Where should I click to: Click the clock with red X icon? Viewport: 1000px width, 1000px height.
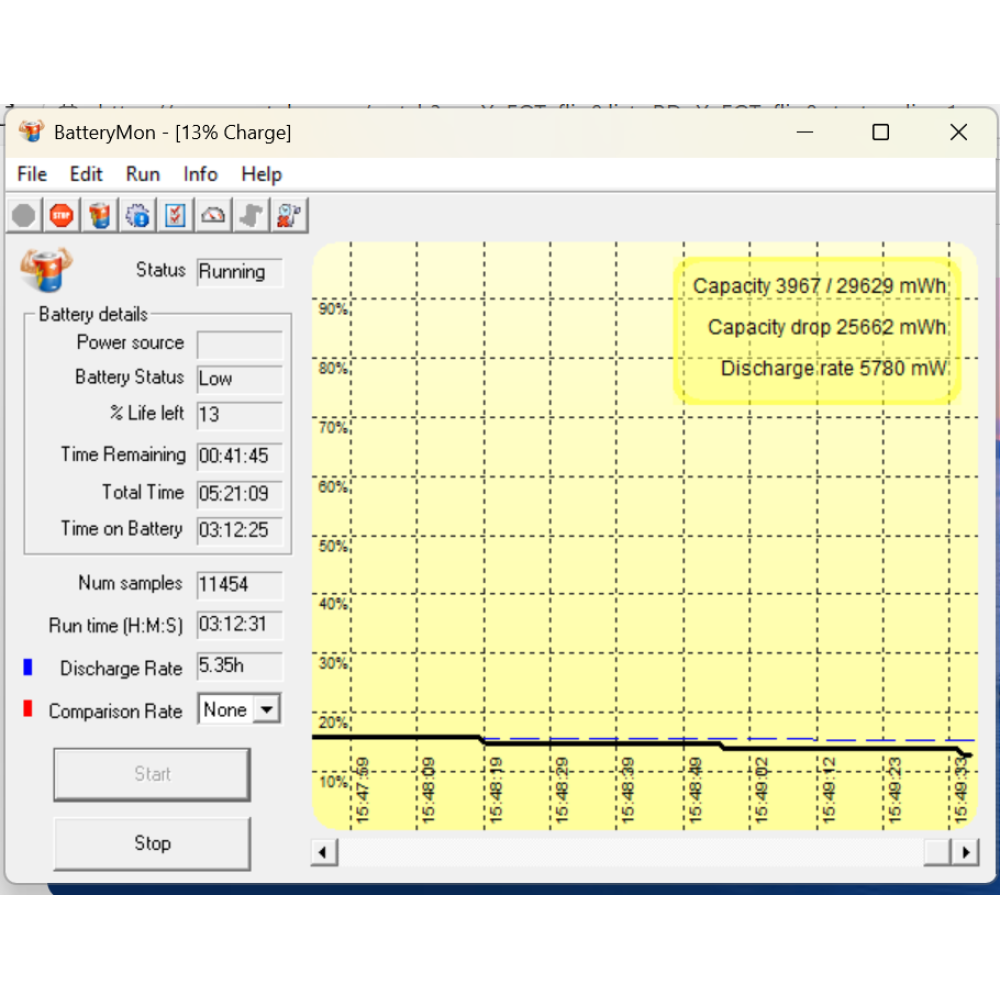(x=290, y=215)
